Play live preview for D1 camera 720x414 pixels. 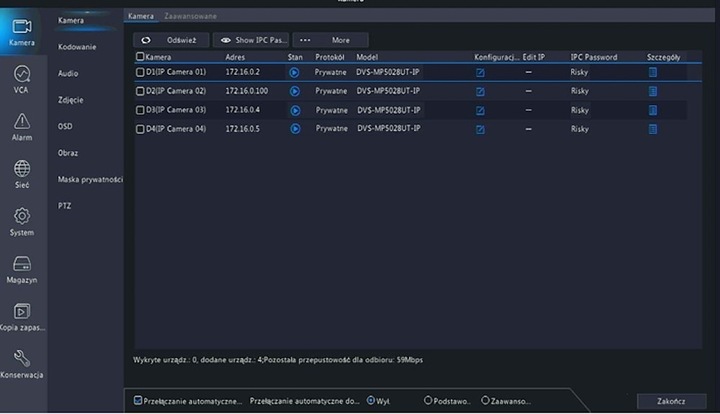(x=295, y=73)
